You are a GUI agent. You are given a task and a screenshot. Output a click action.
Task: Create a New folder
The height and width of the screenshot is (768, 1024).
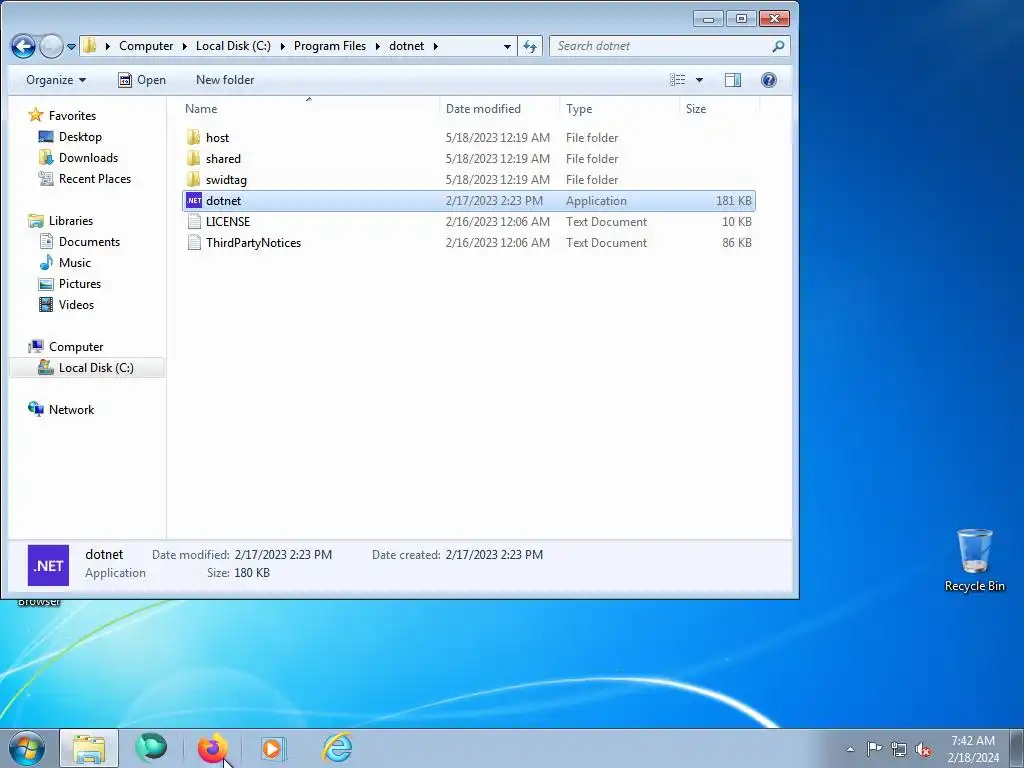tap(225, 80)
